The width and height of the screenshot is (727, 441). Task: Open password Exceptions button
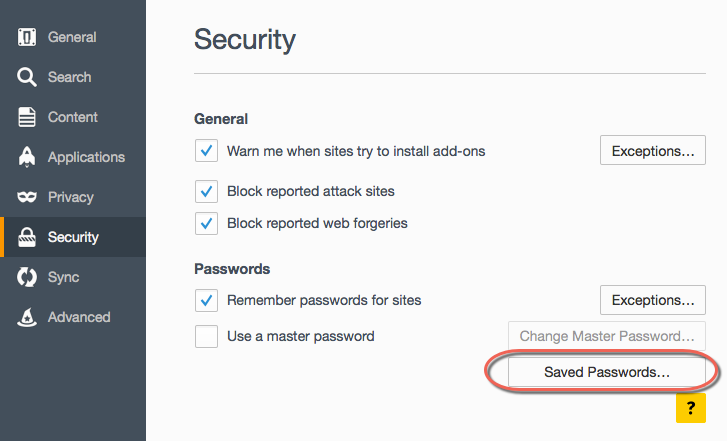(x=652, y=300)
